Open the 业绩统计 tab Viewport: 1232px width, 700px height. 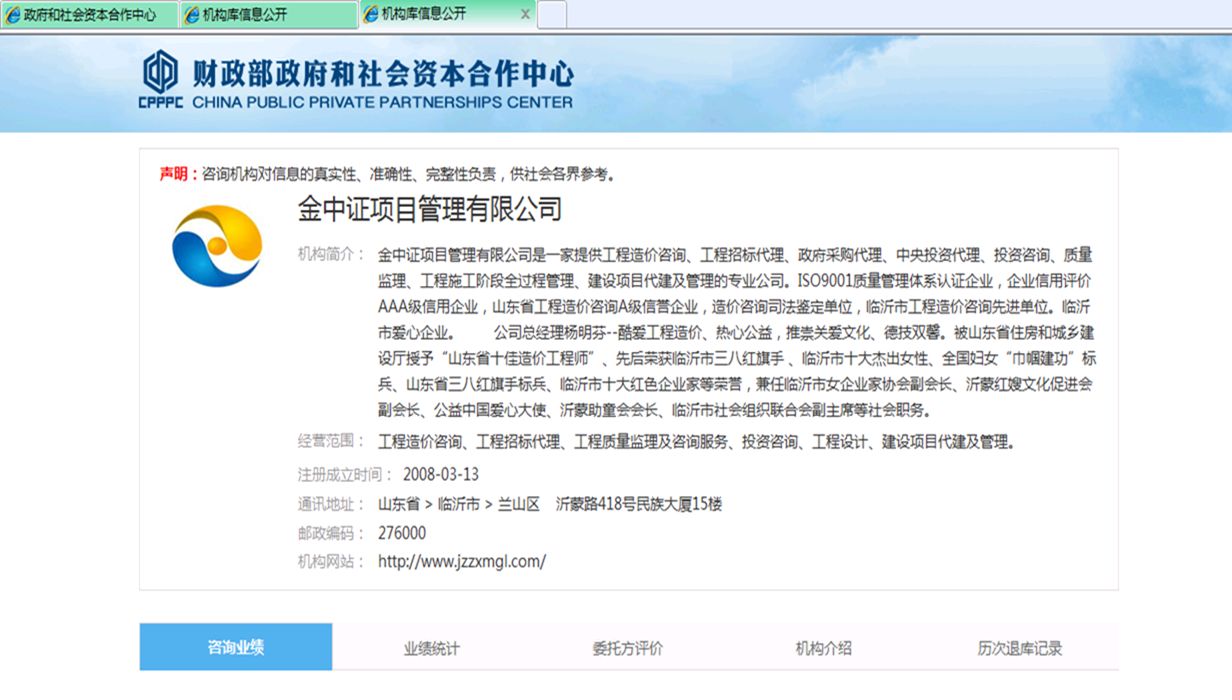coord(432,648)
